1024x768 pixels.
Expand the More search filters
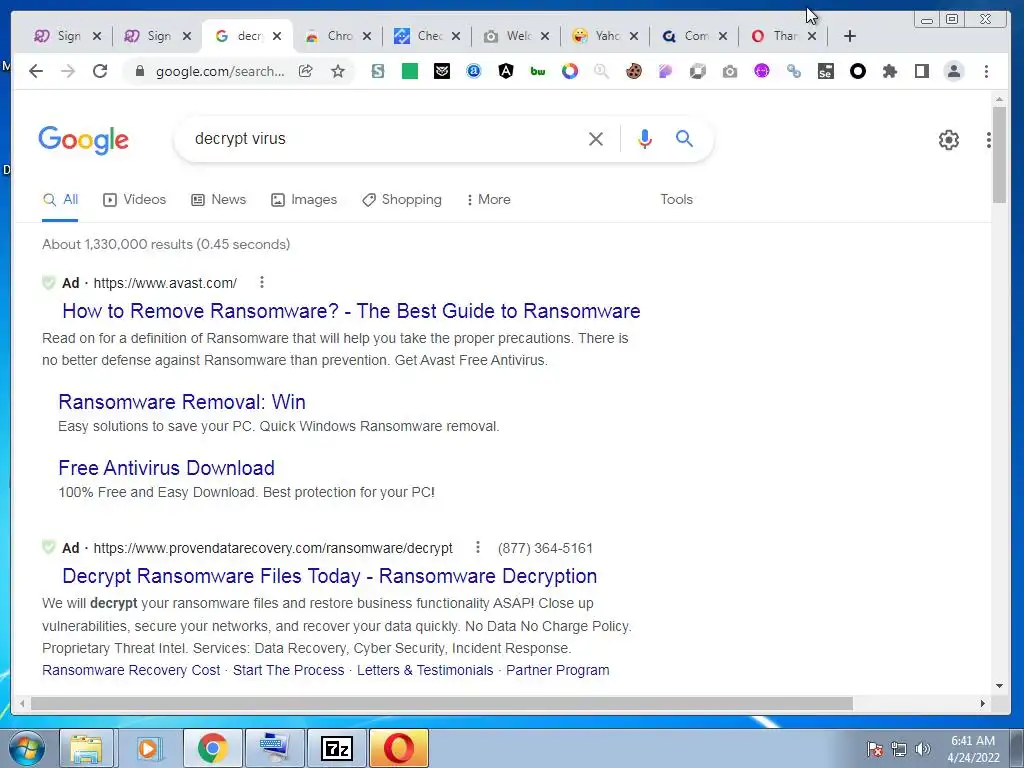tap(488, 200)
